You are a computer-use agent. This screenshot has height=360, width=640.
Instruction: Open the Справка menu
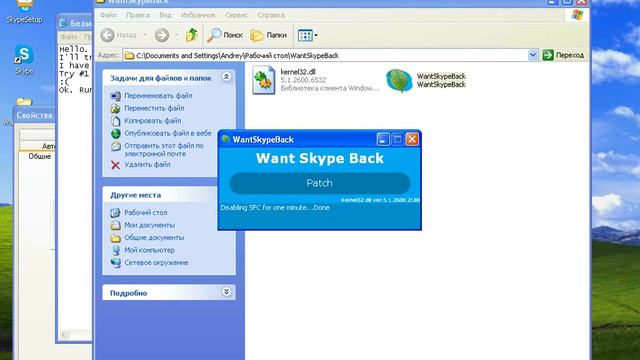click(x=271, y=15)
